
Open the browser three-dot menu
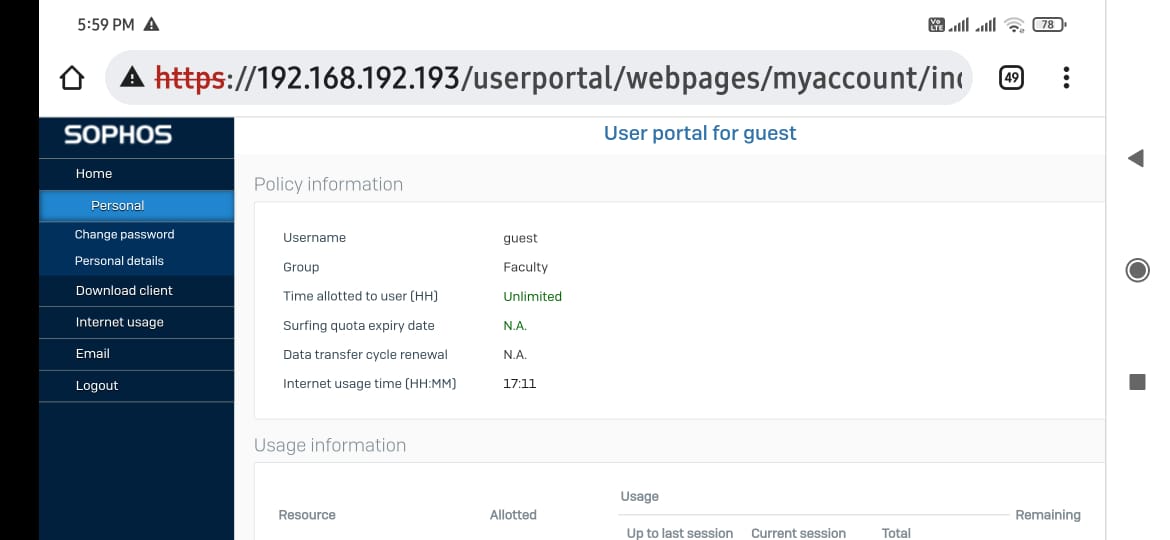point(1067,77)
